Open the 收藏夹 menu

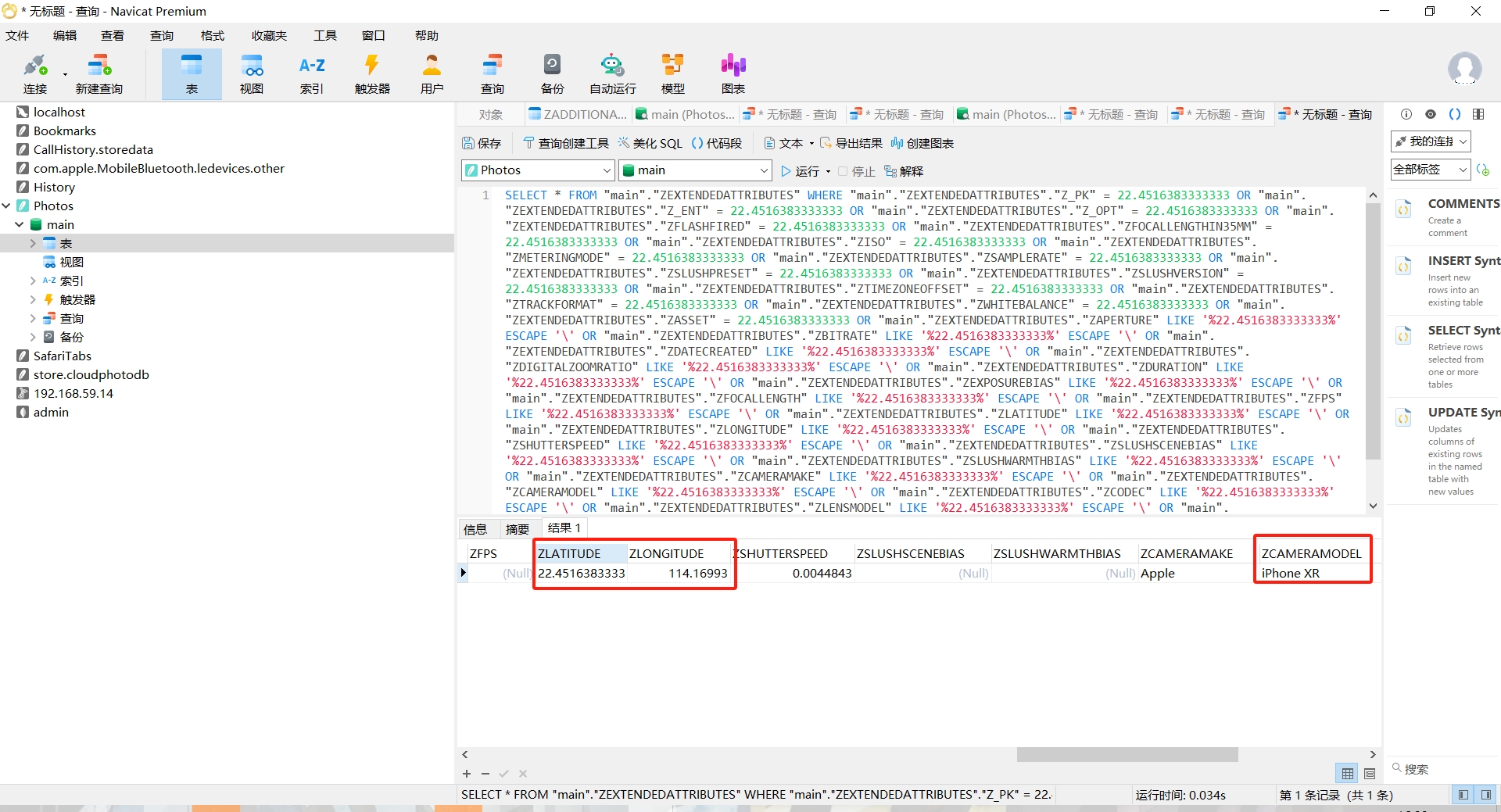pos(269,35)
